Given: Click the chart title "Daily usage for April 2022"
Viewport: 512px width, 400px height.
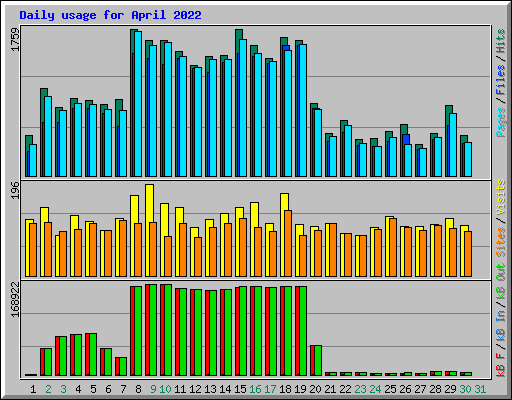Looking at the screenshot, I should click(x=110, y=15).
